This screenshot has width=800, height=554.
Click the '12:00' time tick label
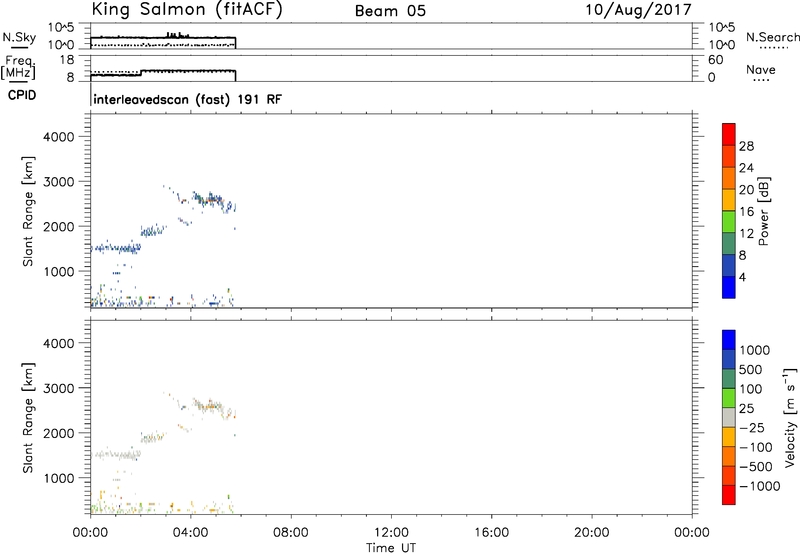coord(391,533)
